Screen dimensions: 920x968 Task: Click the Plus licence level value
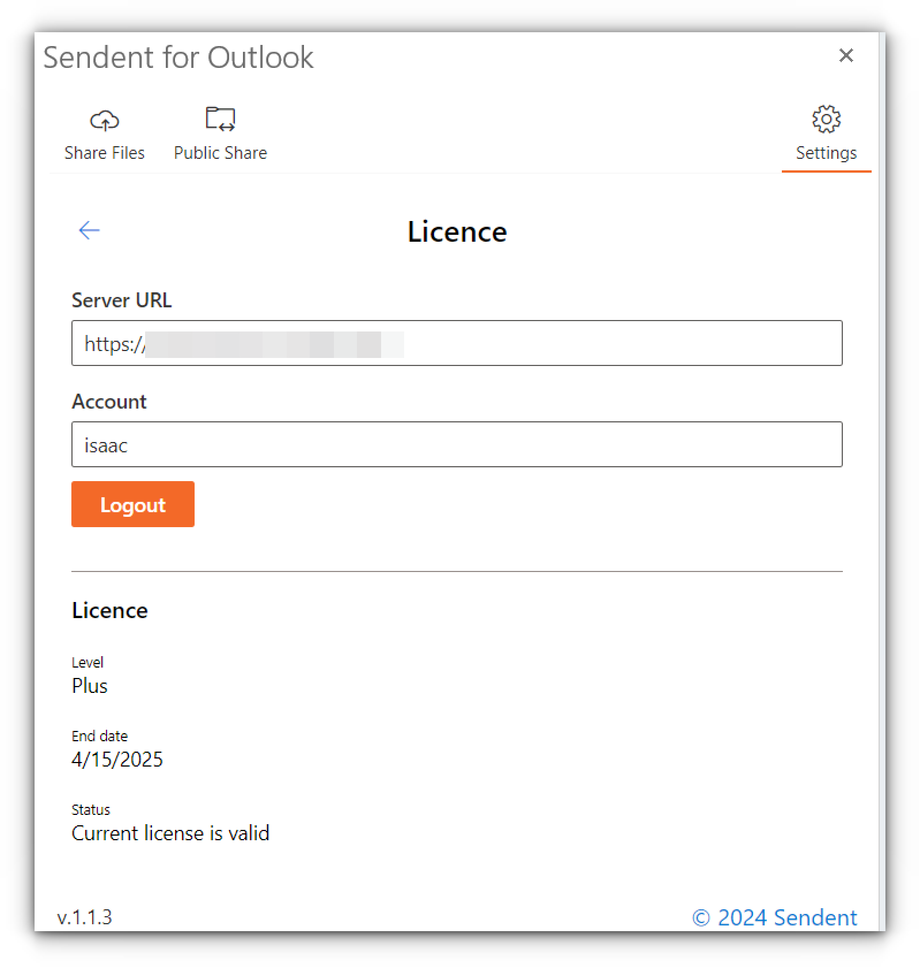[90, 686]
